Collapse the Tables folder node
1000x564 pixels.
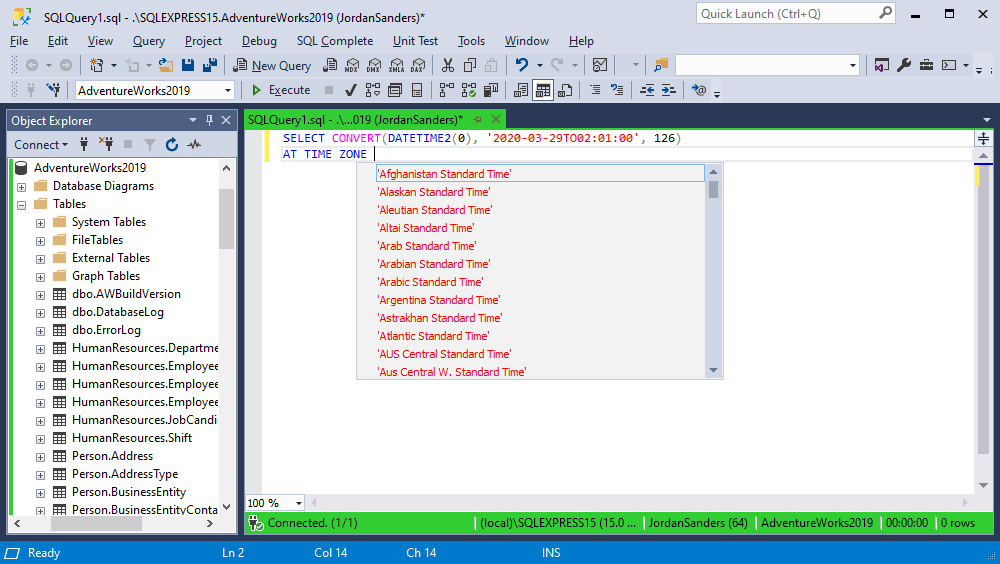coord(22,205)
